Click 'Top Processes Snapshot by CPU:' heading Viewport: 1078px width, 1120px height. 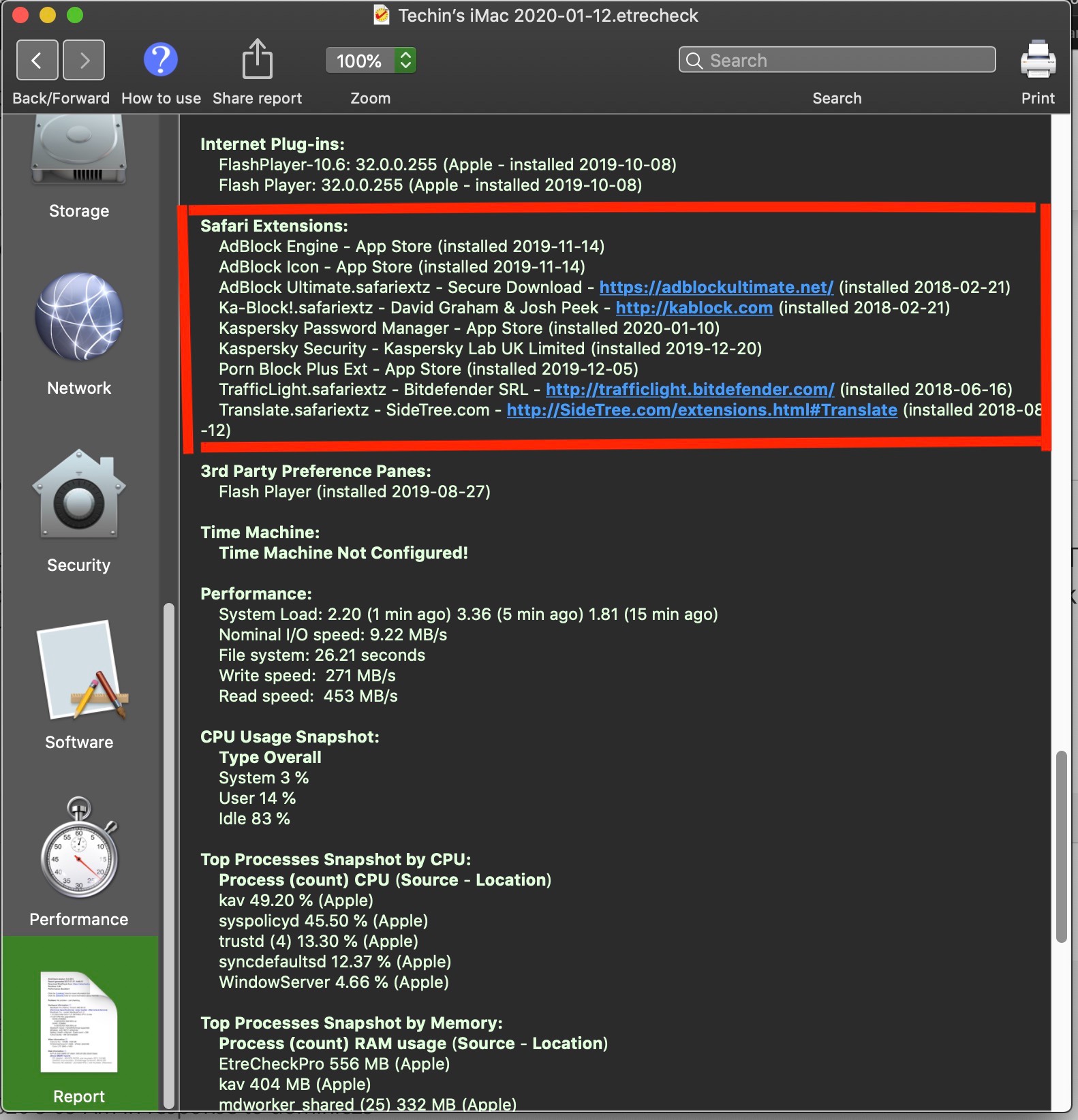click(336, 860)
